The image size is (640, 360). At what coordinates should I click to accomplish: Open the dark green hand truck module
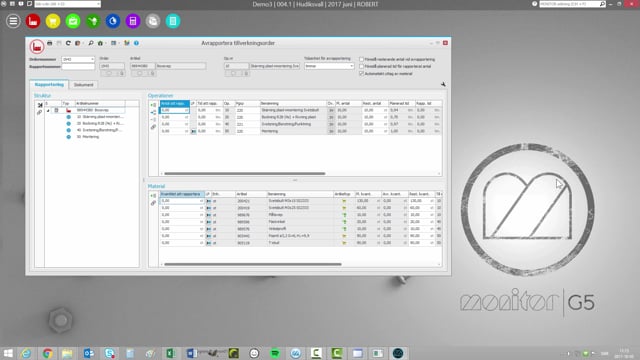tap(93, 21)
